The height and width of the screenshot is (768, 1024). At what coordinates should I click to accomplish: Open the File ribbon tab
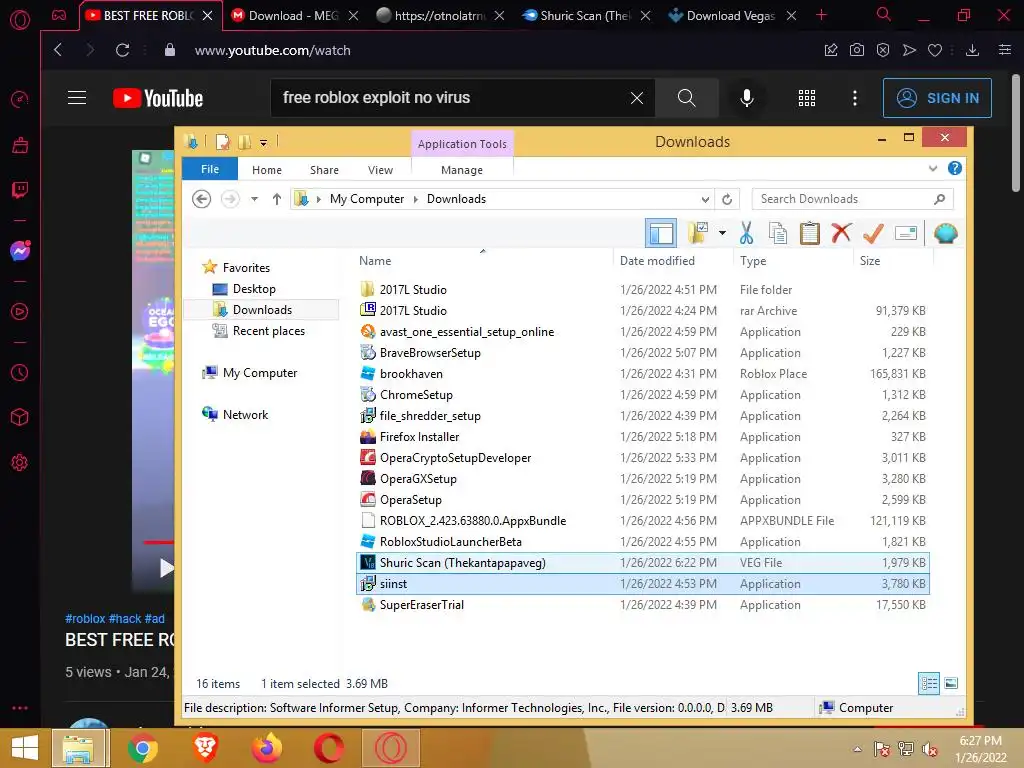pos(210,169)
